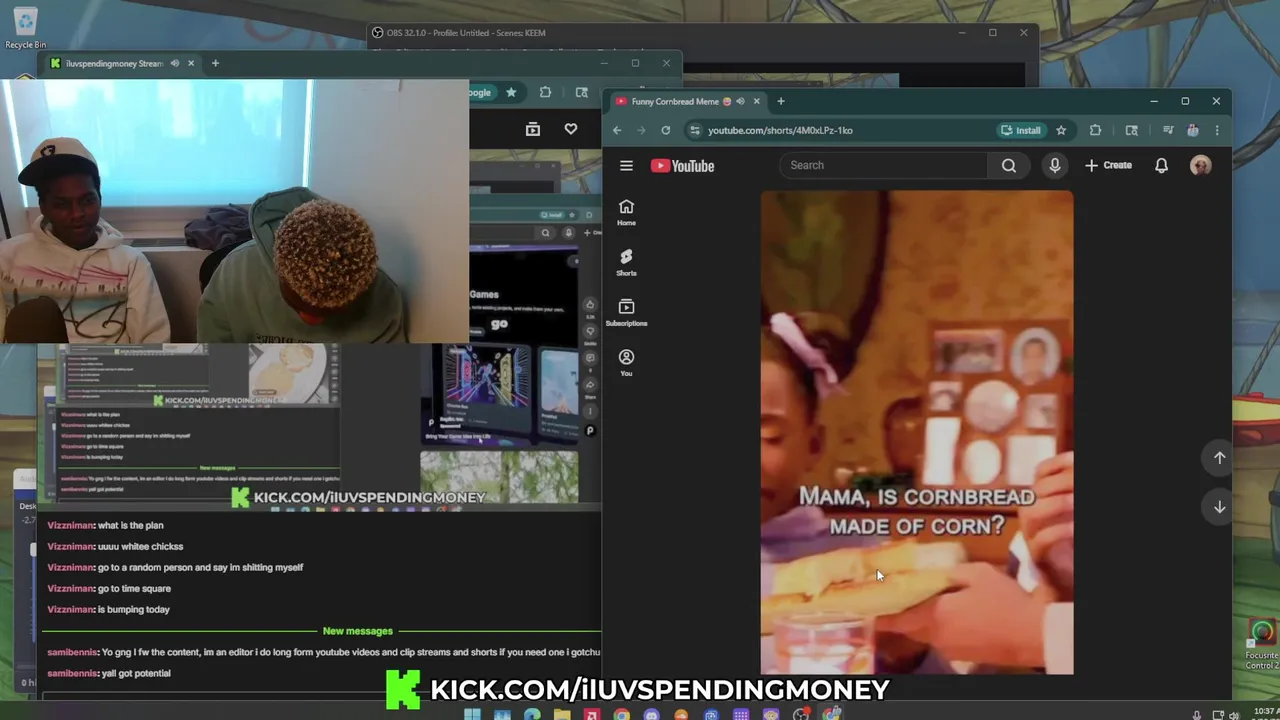Open Chrome from the Windows taskbar
Screen dimensions: 1280x720
click(622, 714)
